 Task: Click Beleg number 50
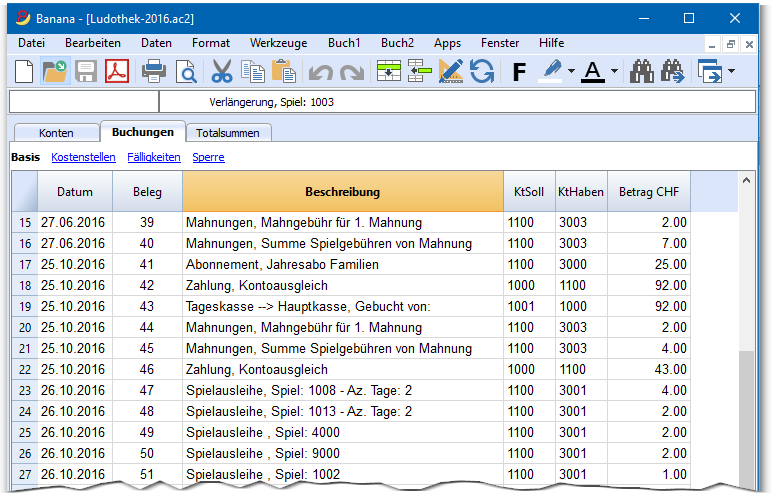pos(147,453)
